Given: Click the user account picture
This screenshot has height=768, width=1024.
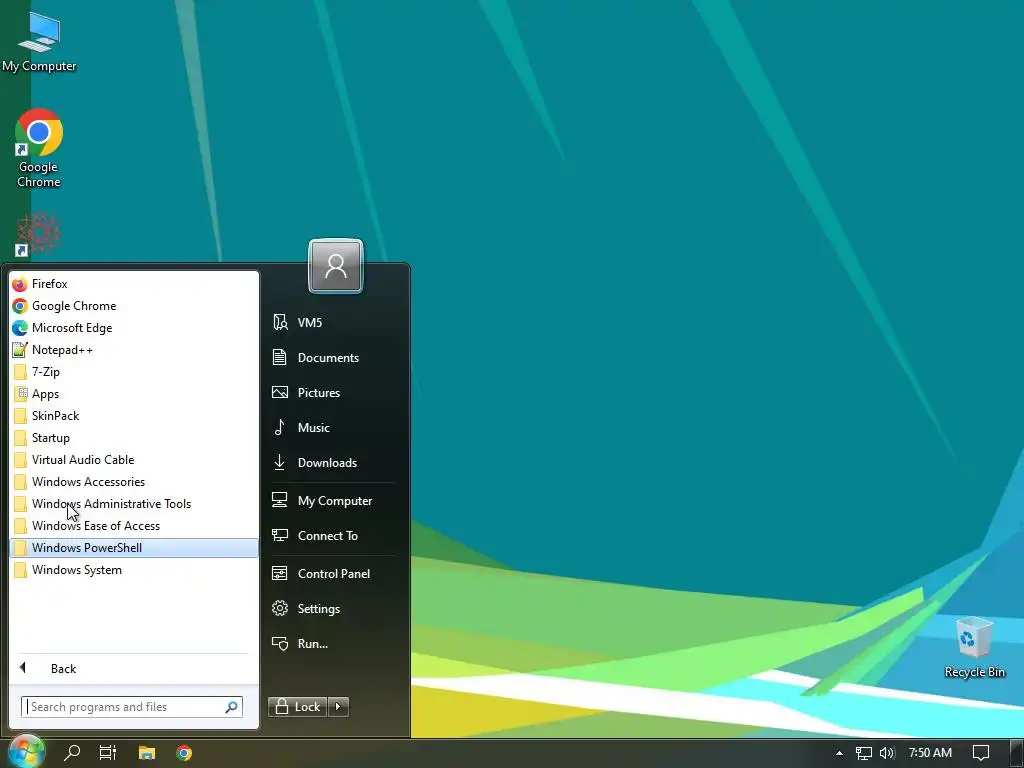Looking at the screenshot, I should tap(336, 266).
